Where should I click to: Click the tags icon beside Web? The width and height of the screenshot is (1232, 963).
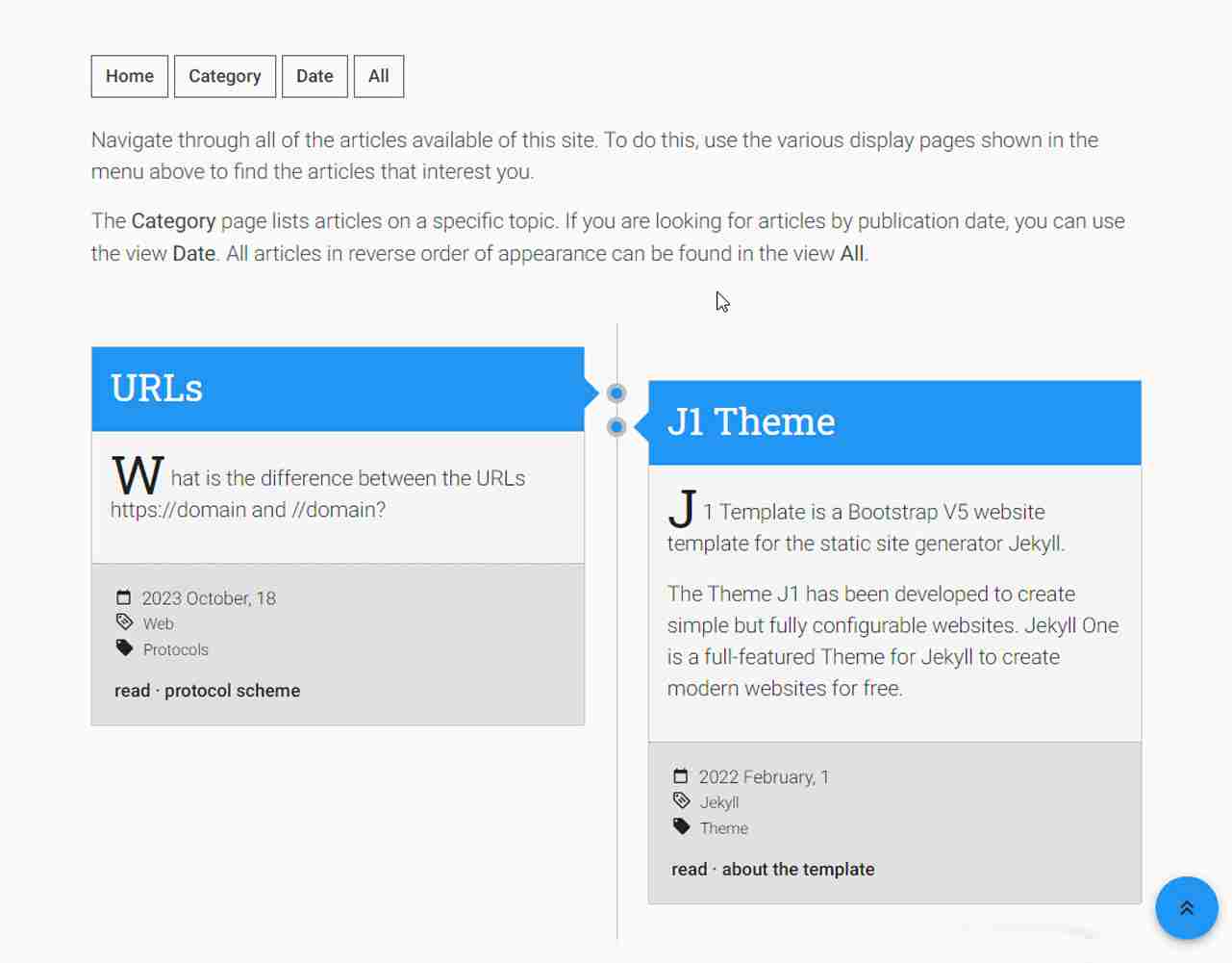pyautogui.click(x=124, y=622)
